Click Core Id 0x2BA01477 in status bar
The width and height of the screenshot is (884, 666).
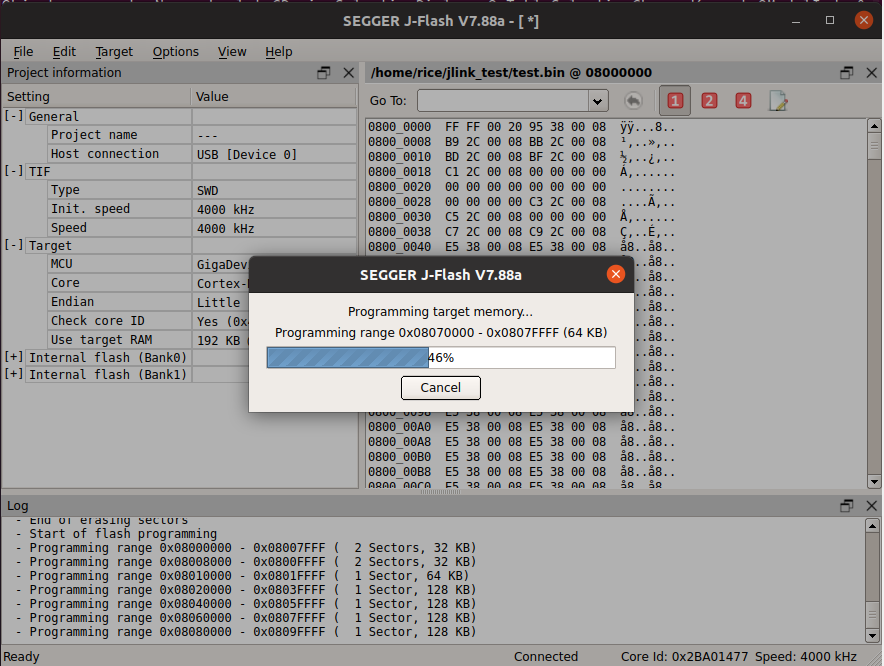(684, 656)
